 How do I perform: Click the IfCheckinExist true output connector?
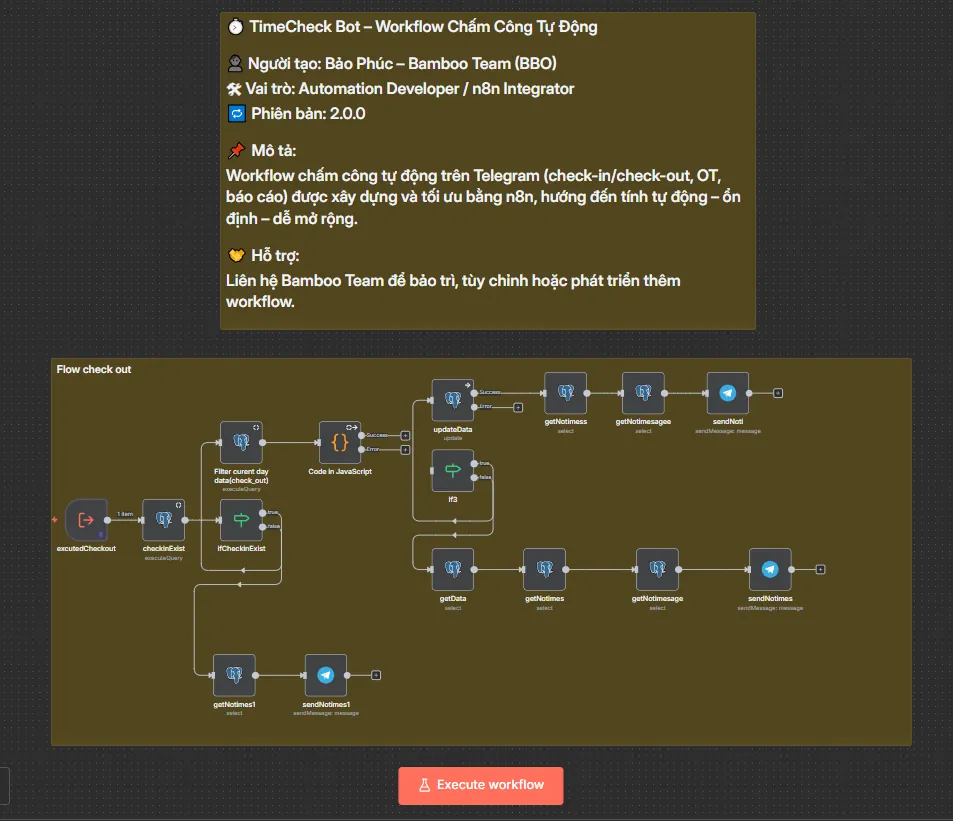coord(263,513)
